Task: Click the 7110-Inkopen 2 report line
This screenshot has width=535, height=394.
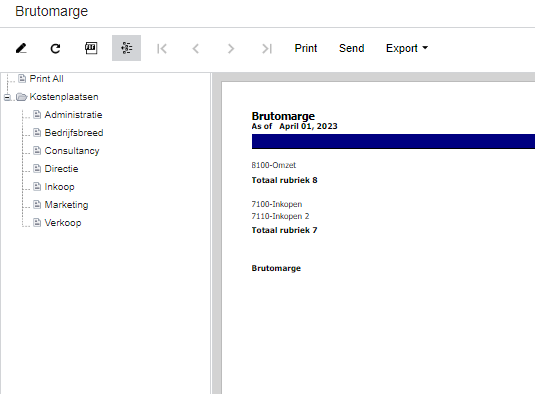Action: pyautogui.click(x=280, y=216)
